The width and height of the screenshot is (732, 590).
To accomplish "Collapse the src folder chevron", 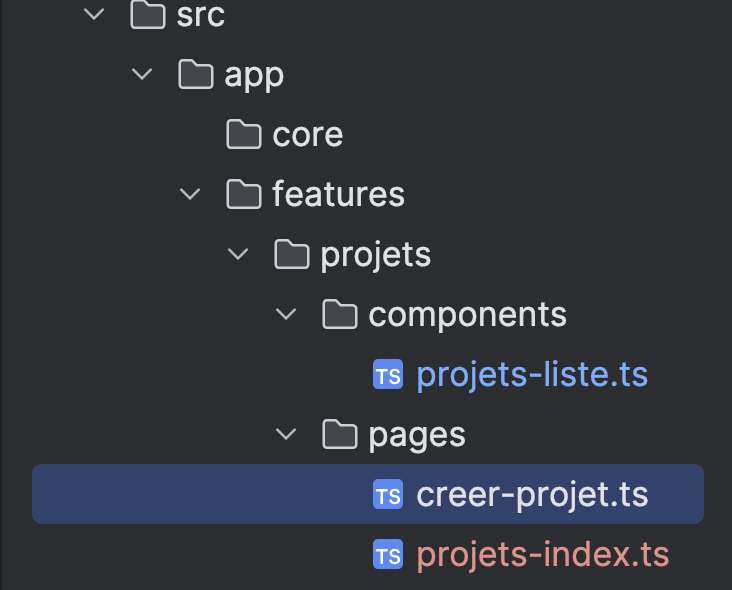I will (x=95, y=15).
